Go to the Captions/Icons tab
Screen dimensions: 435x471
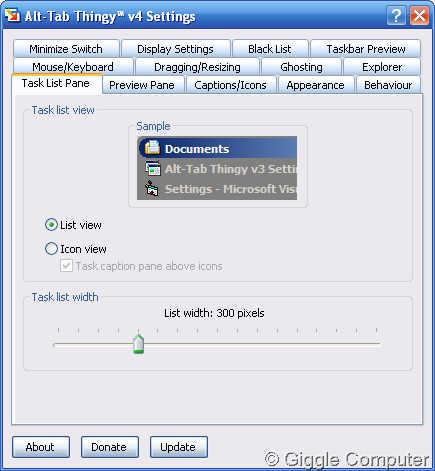click(231, 85)
